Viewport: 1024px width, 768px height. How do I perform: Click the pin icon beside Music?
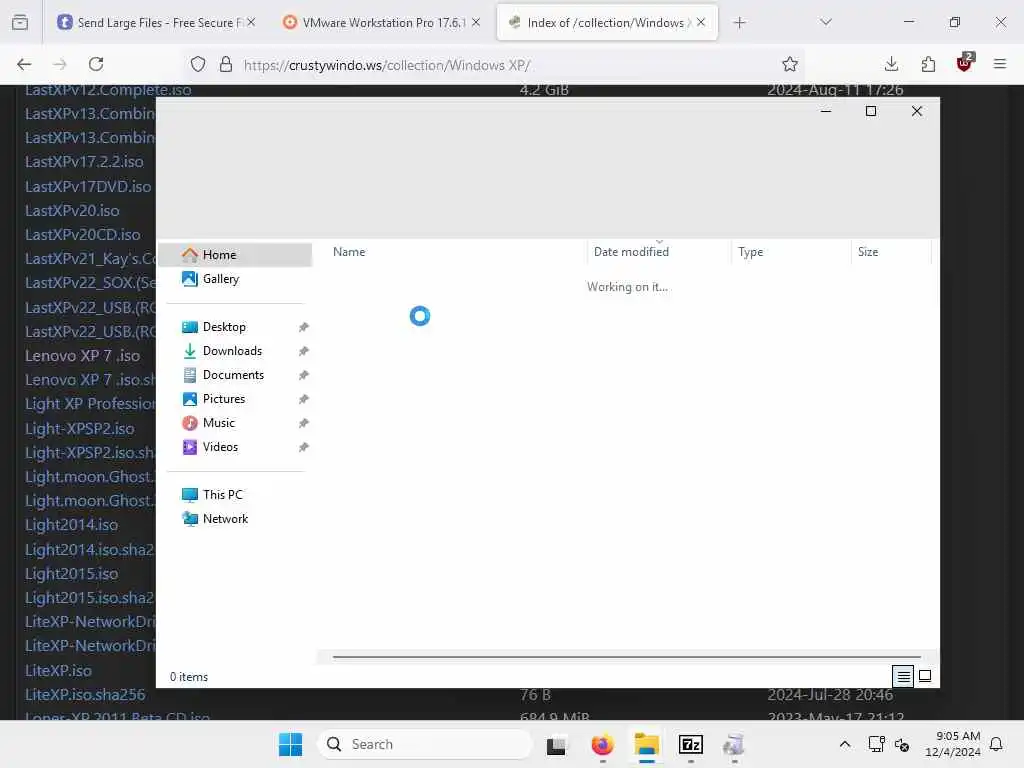[304, 423]
